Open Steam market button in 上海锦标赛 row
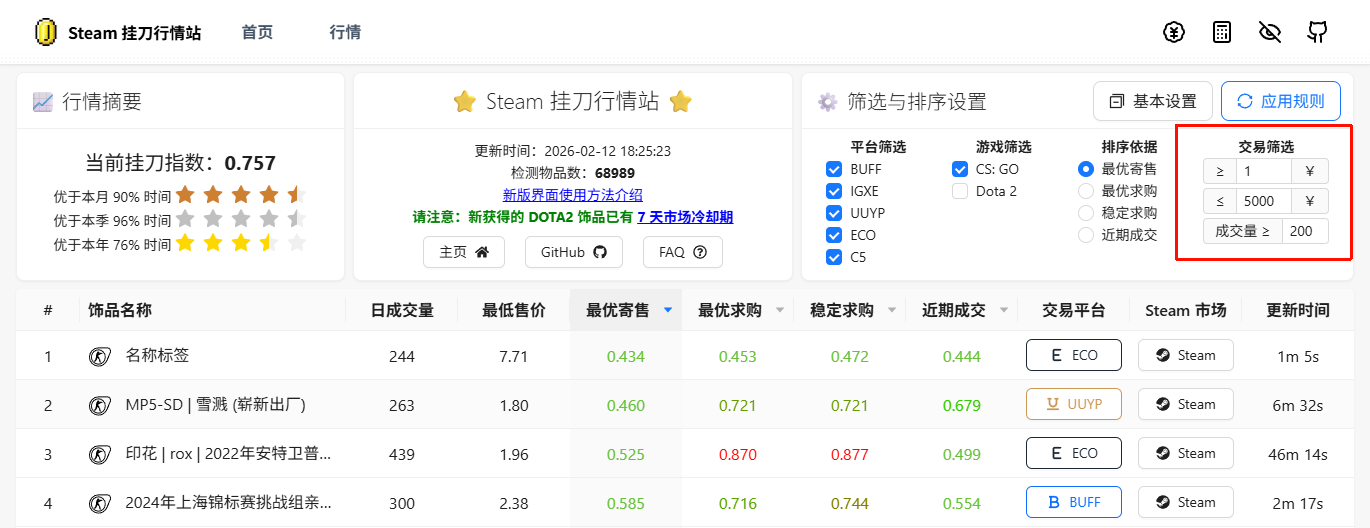This screenshot has width=1370, height=528. click(1186, 502)
